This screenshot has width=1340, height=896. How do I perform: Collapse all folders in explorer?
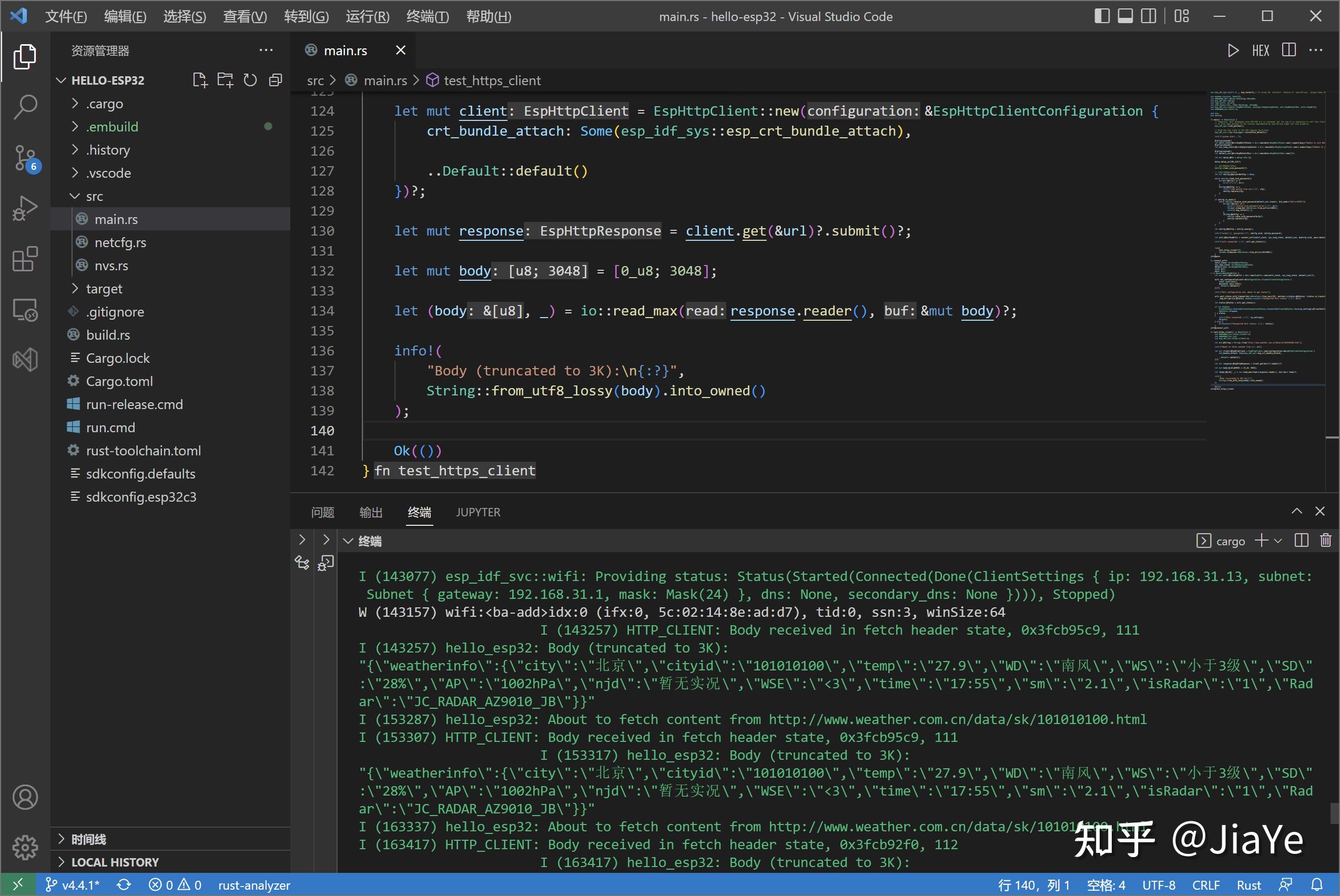point(276,80)
